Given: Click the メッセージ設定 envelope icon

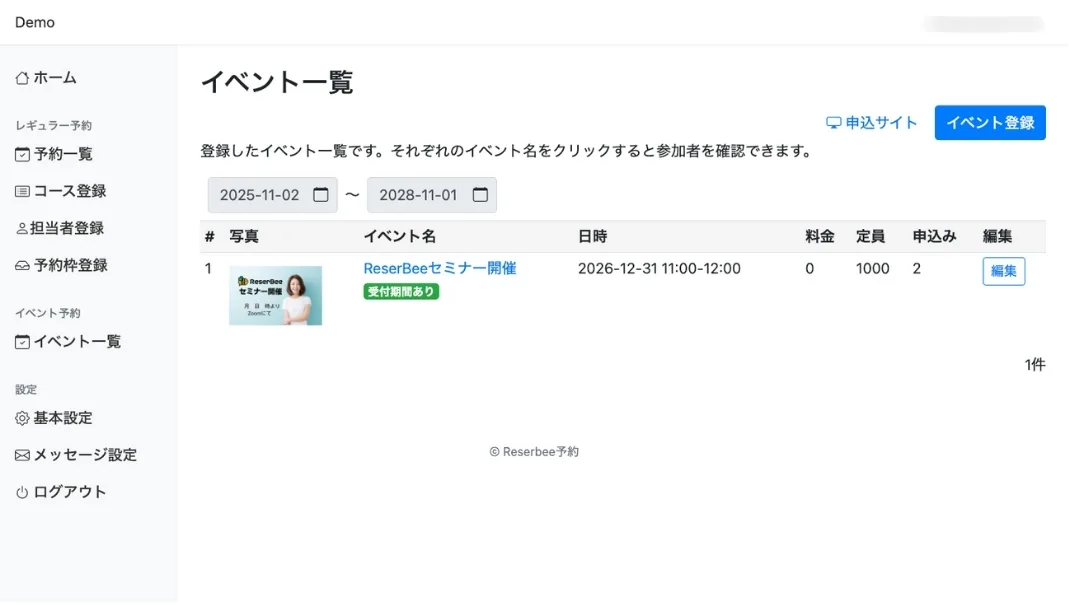Looking at the screenshot, I should (22, 456).
